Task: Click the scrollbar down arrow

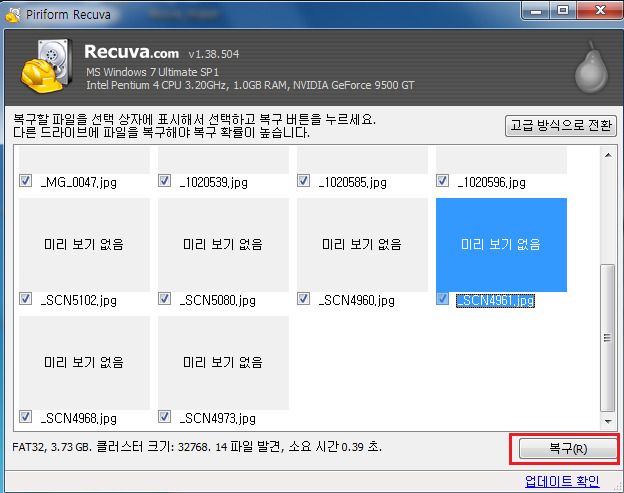Action: [x=608, y=421]
